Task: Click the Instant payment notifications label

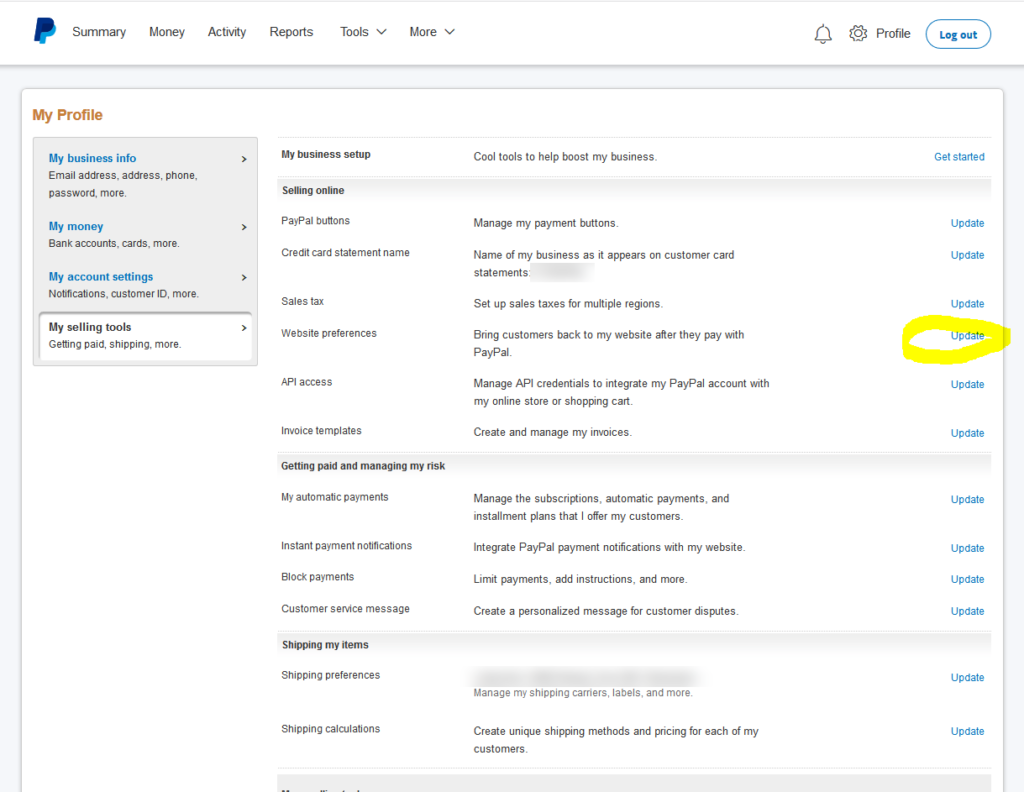Action: (x=346, y=545)
